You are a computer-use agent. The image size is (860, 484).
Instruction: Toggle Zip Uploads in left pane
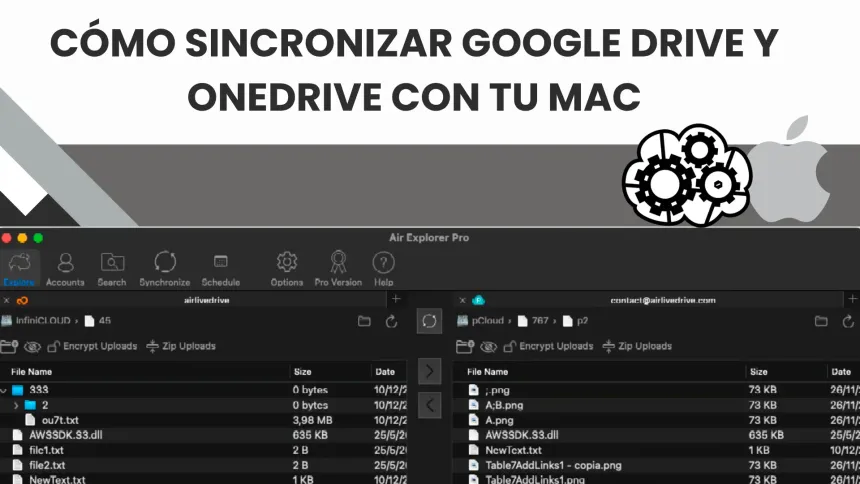click(x=182, y=346)
